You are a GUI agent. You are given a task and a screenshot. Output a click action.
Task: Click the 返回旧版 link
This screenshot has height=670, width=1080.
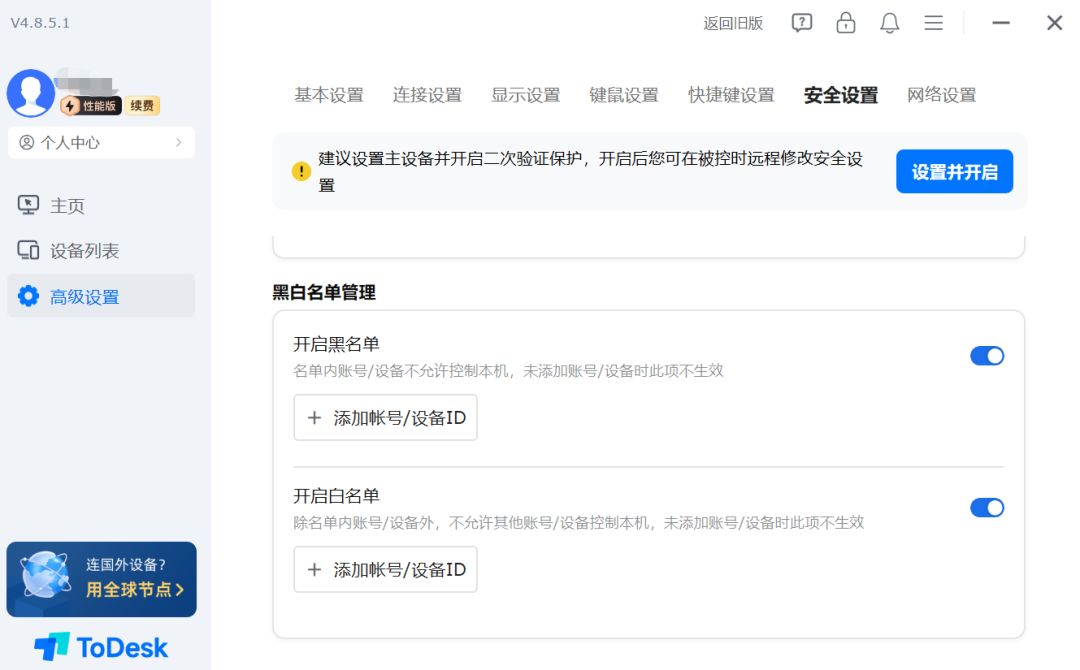(733, 23)
